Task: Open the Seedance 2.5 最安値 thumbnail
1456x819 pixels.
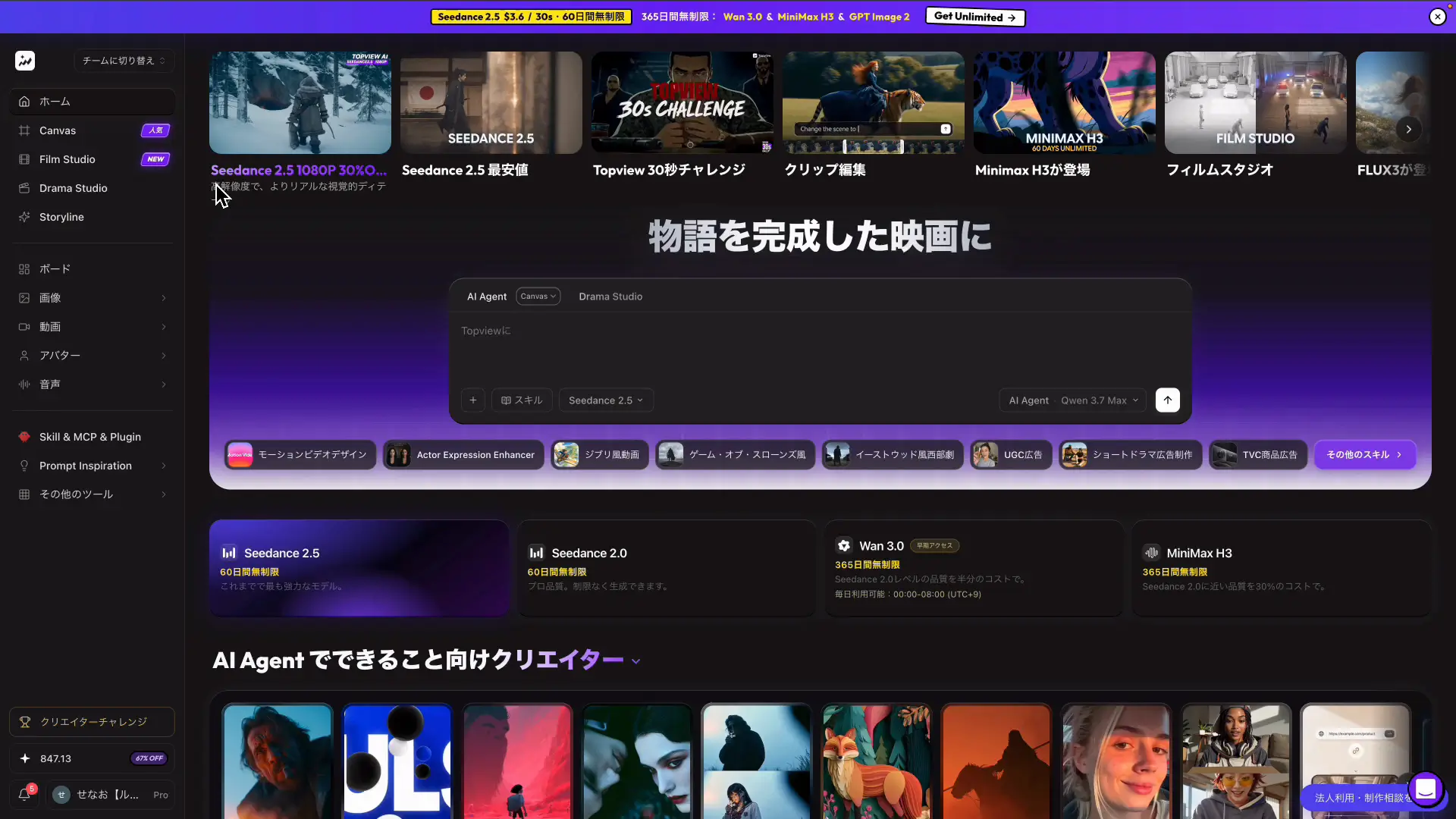Action: [491, 102]
